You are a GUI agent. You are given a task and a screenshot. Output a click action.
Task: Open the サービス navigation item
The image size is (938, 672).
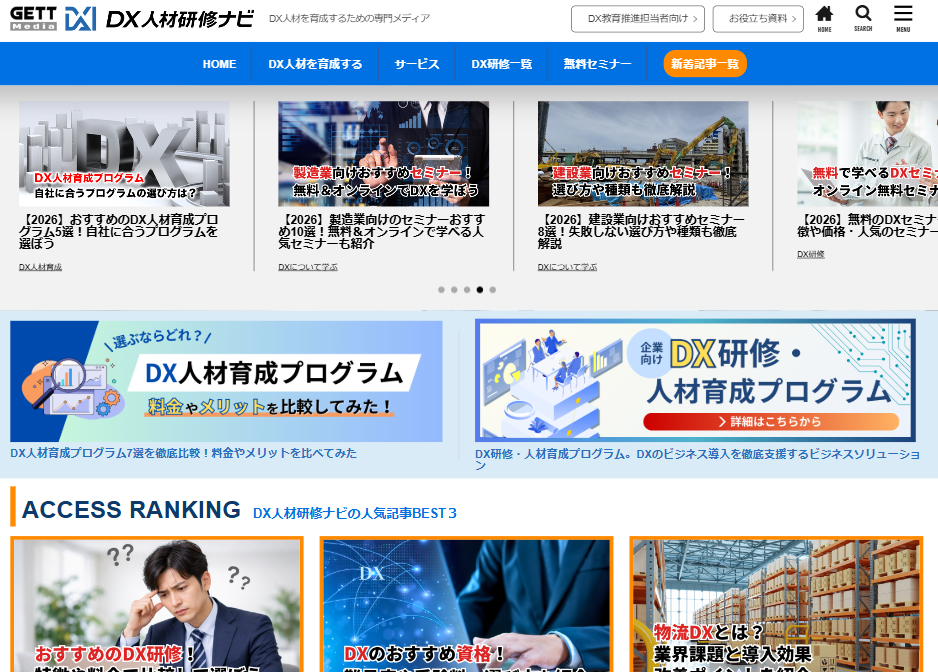[x=417, y=64]
